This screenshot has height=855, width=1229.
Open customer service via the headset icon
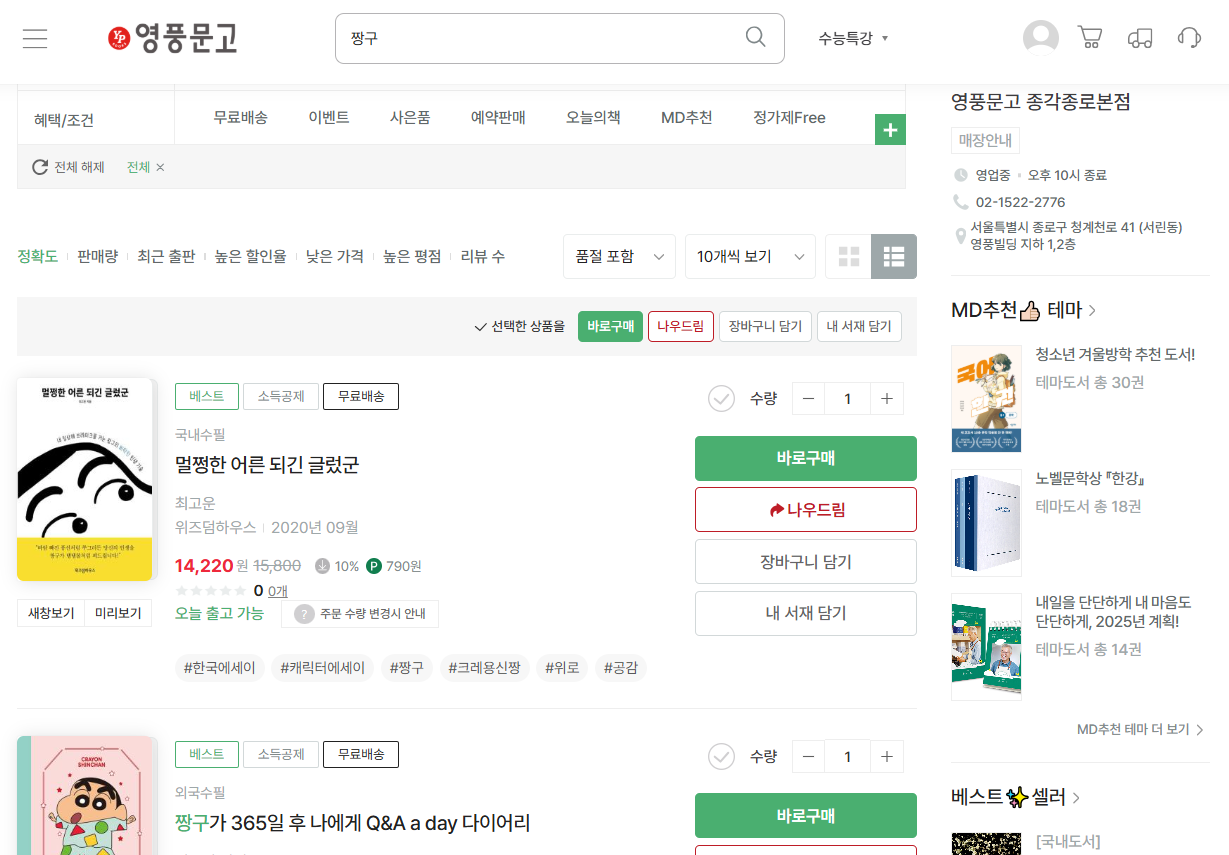[1189, 37]
